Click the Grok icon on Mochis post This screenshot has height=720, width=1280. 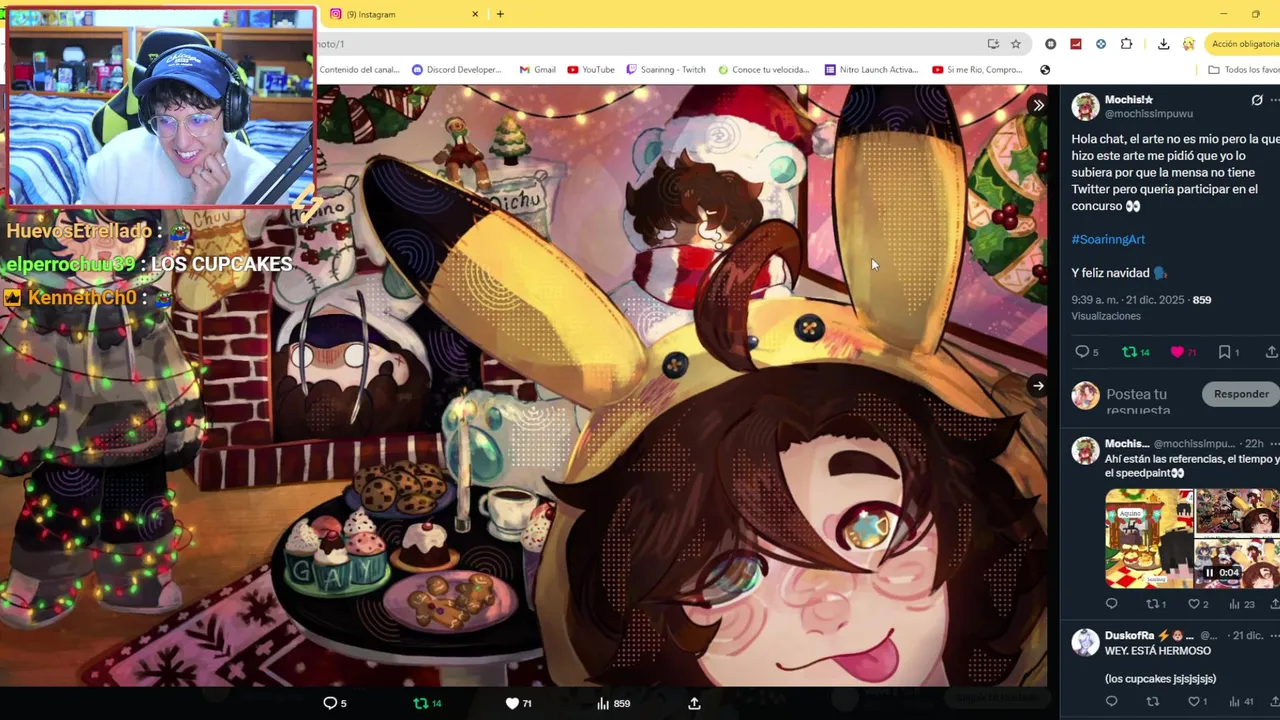(1257, 100)
